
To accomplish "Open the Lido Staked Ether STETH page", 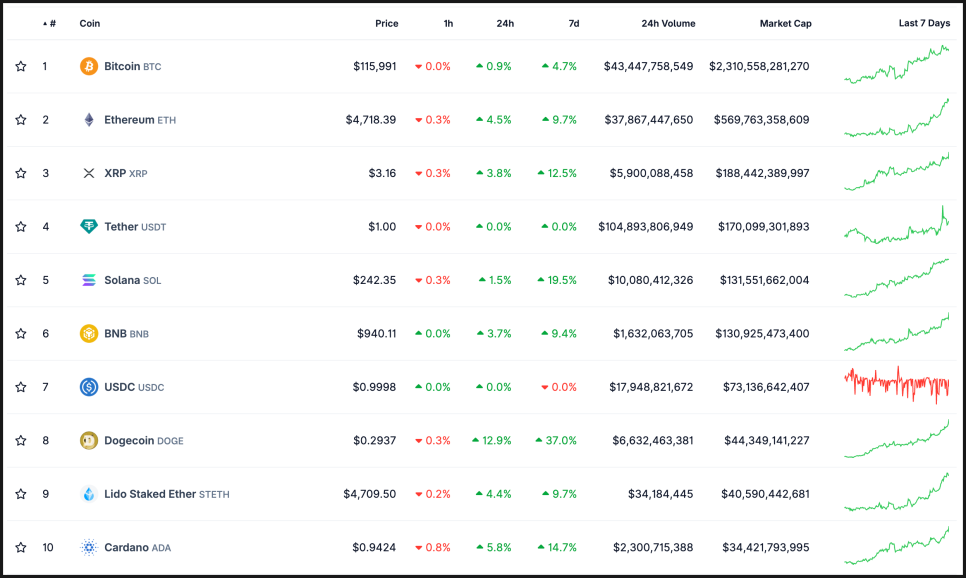I will click(x=166, y=494).
